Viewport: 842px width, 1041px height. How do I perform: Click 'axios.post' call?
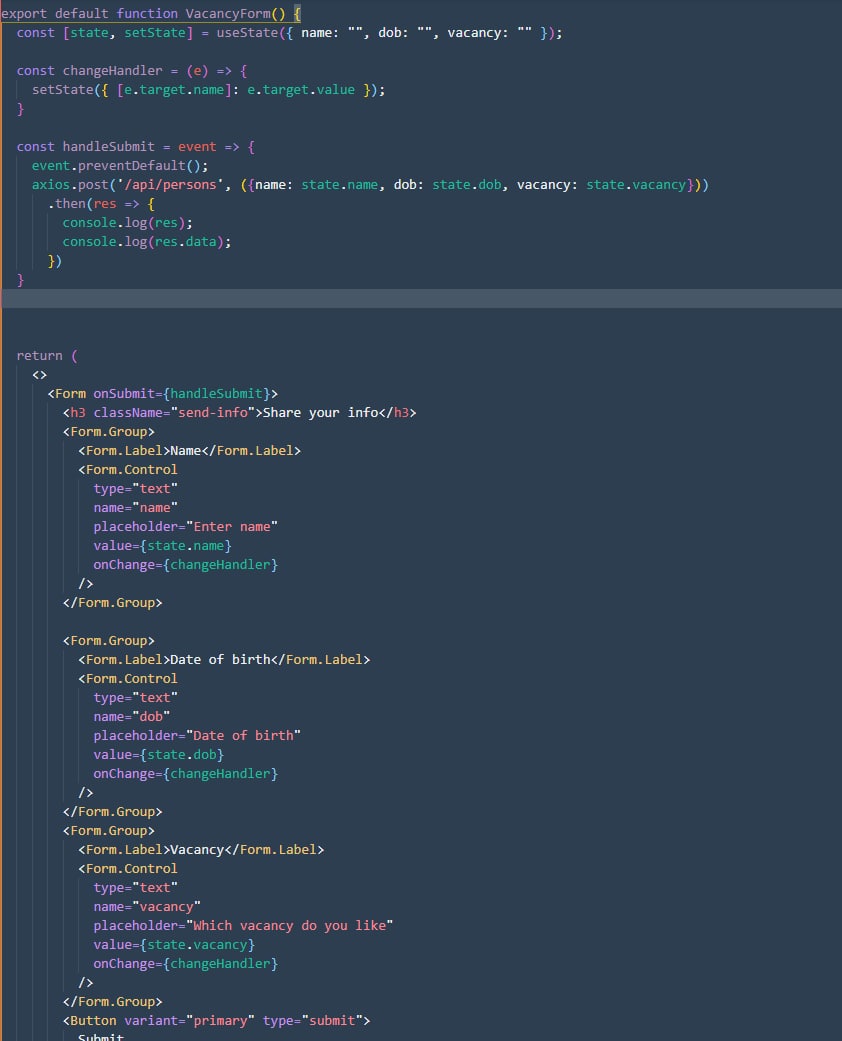click(x=70, y=185)
